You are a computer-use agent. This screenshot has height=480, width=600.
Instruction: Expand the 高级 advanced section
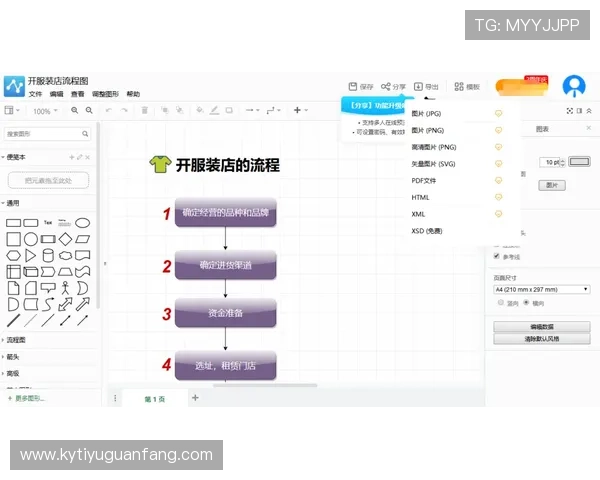tap(11, 374)
